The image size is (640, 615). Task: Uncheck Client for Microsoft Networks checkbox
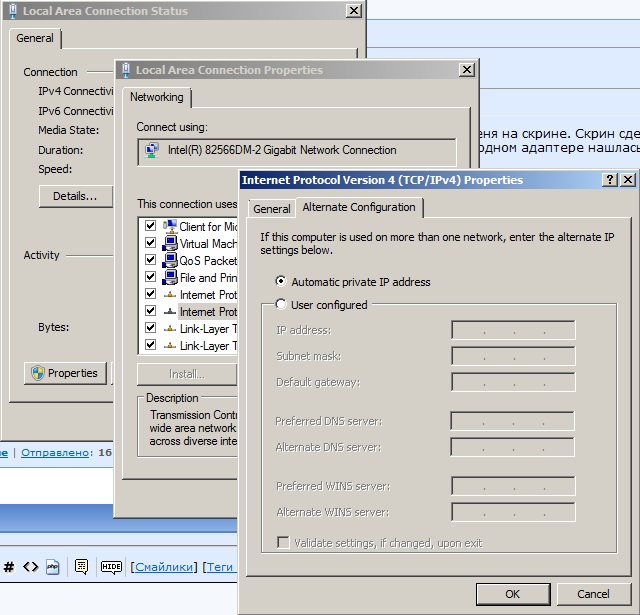click(151, 226)
